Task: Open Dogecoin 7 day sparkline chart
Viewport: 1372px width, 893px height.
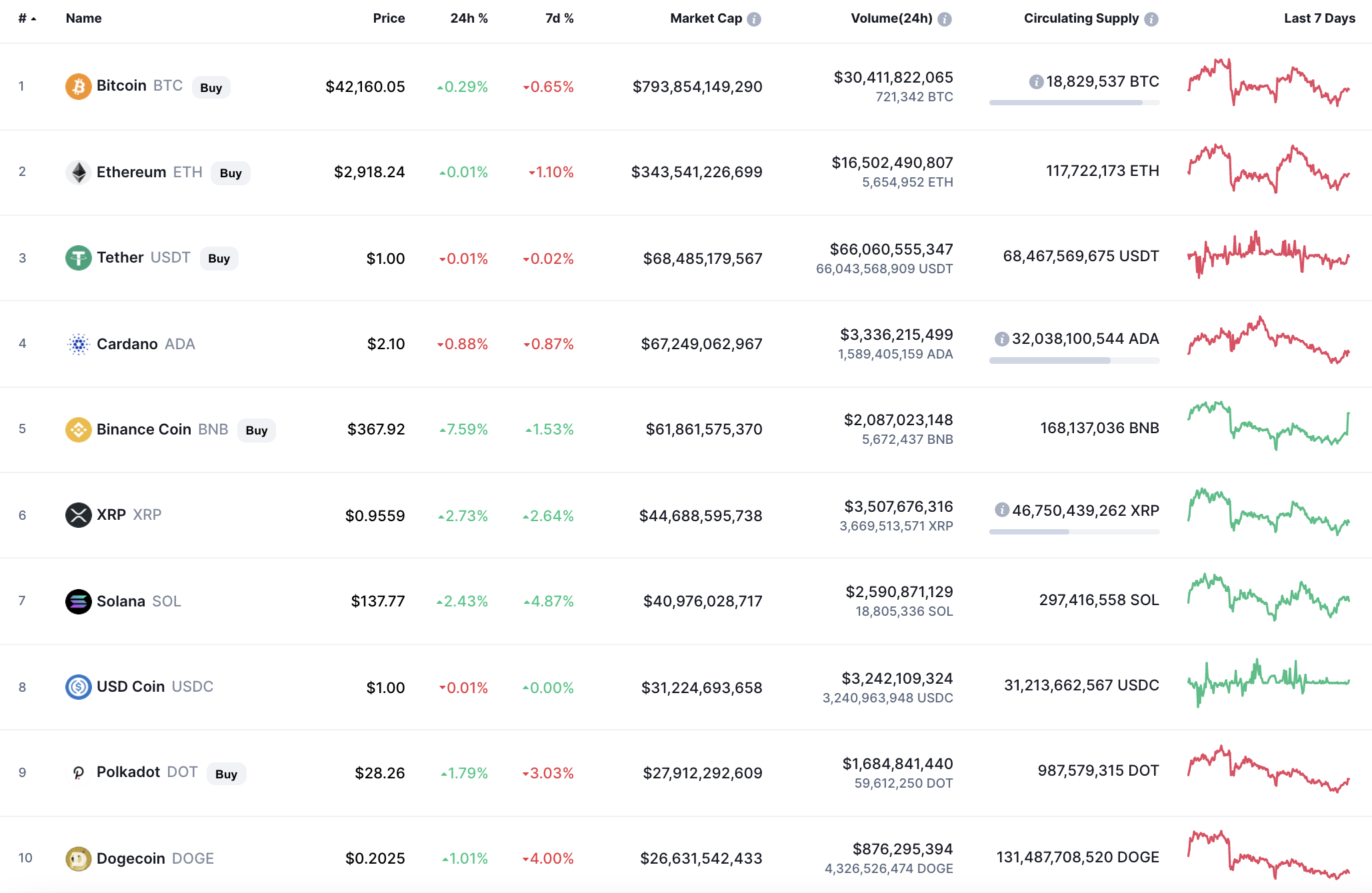Action: tap(1269, 855)
